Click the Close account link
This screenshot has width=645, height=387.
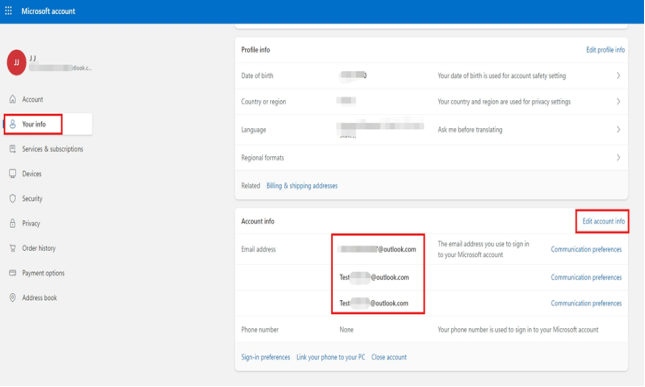point(389,357)
